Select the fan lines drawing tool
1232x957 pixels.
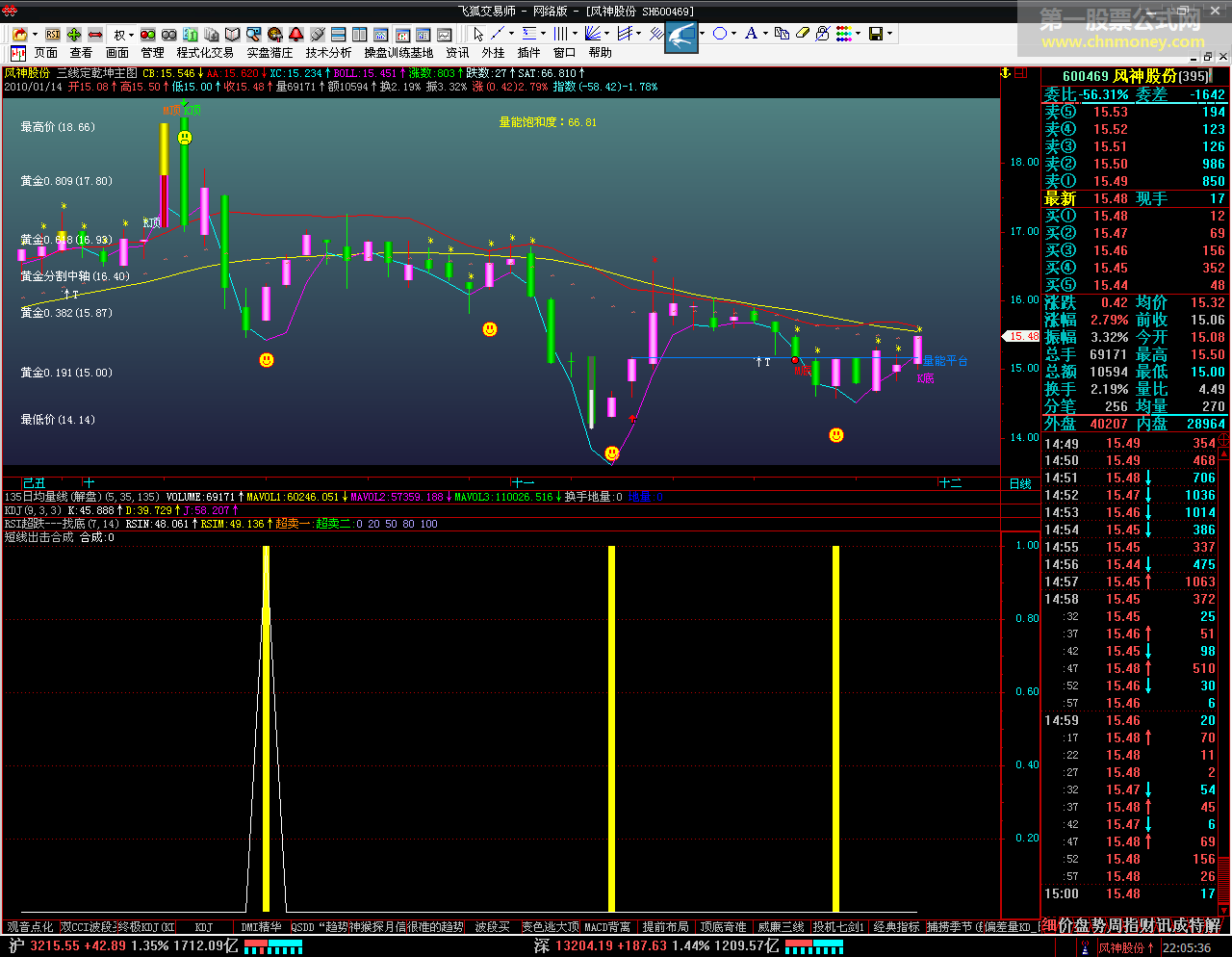(x=592, y=34)
